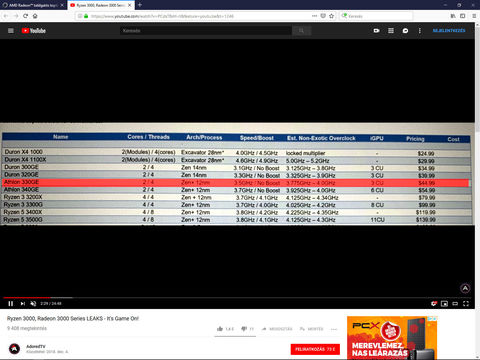Screen dimensions: 480x360
Task: Save the video via MENTÉS
Action: [312, 329]
